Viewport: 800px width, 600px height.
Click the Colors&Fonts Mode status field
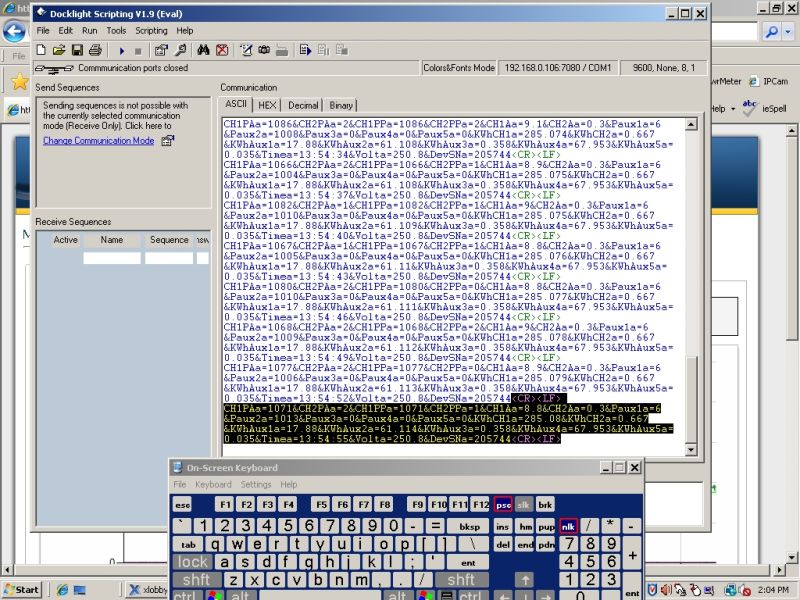click(459, 68)
